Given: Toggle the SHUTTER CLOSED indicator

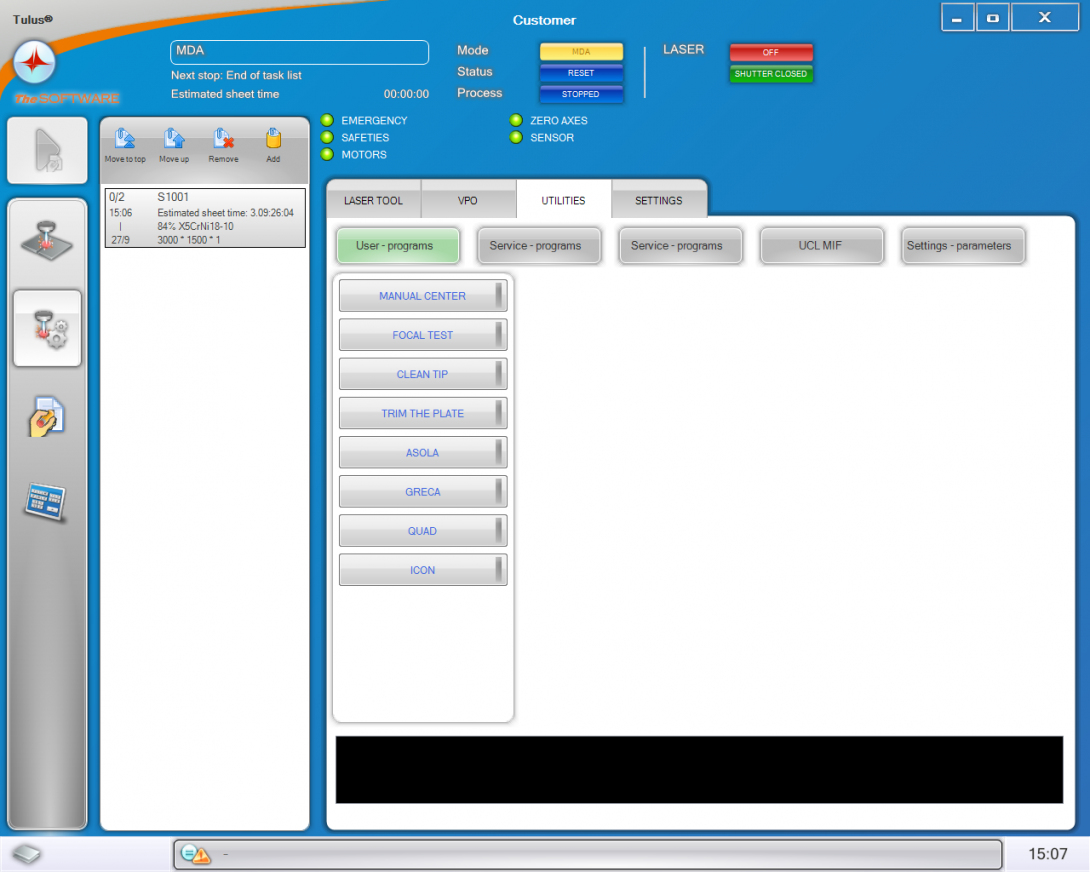Looking at the screenshot, I should tap(770, 74).
